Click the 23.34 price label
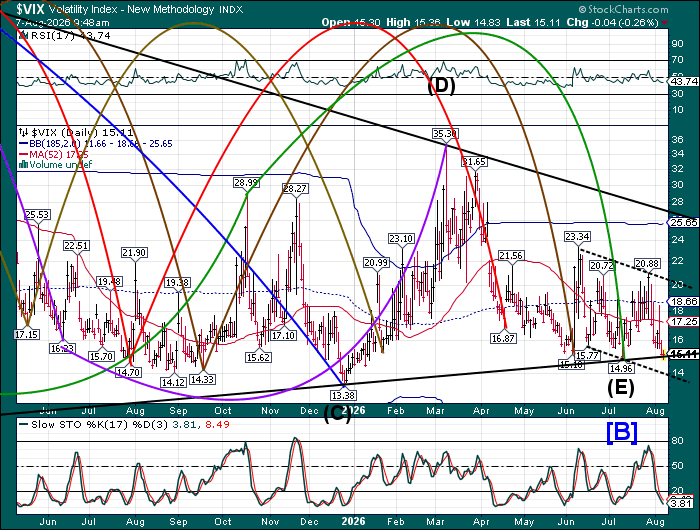 [578, 237]
